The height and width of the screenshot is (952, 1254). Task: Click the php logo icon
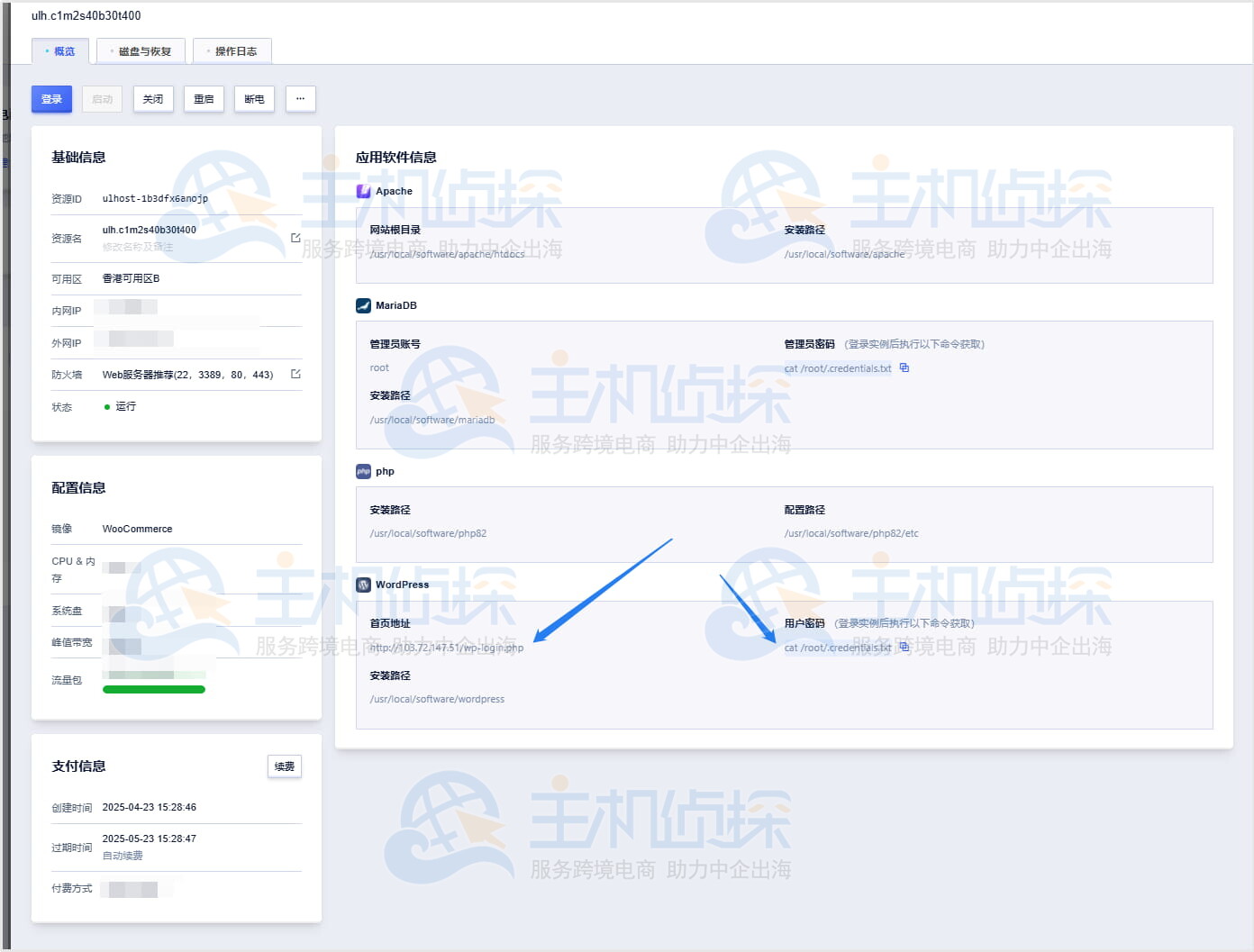pyautogui.click(x=363, y=471)
